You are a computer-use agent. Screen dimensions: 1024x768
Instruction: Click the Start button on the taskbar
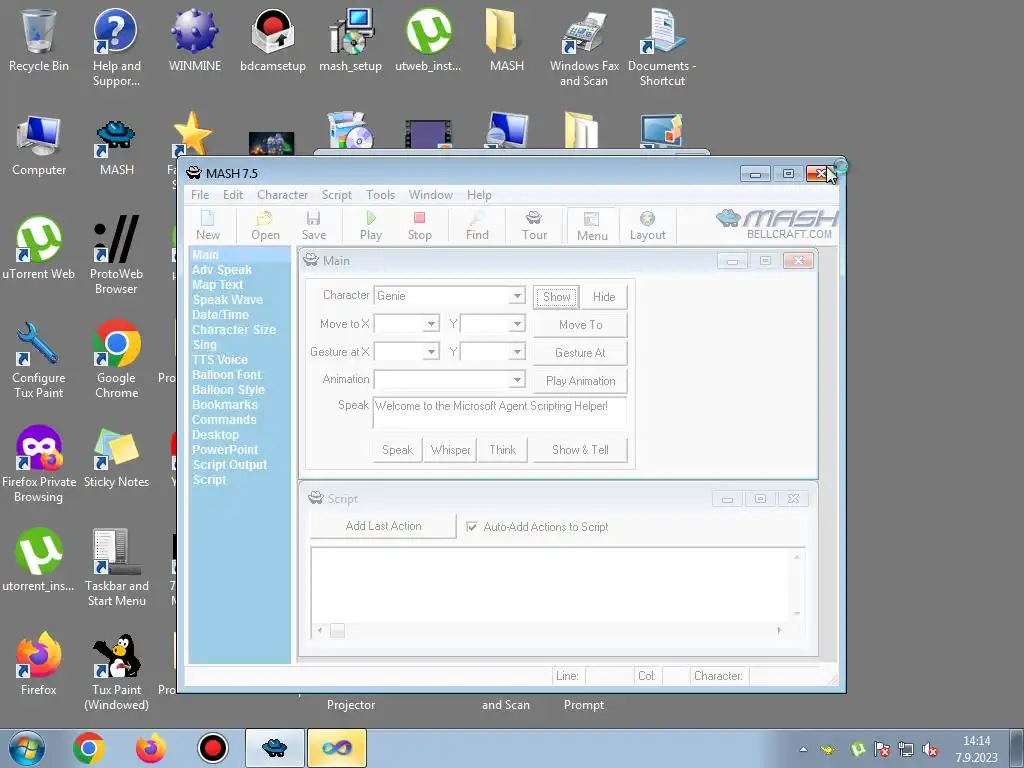point(27,748)
